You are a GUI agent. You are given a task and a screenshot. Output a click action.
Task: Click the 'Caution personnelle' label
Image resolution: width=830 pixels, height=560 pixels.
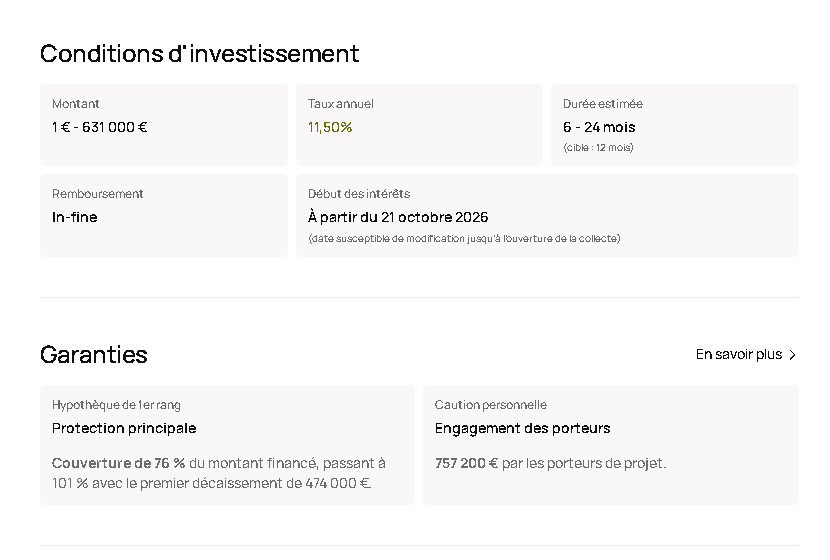(491, 405)
